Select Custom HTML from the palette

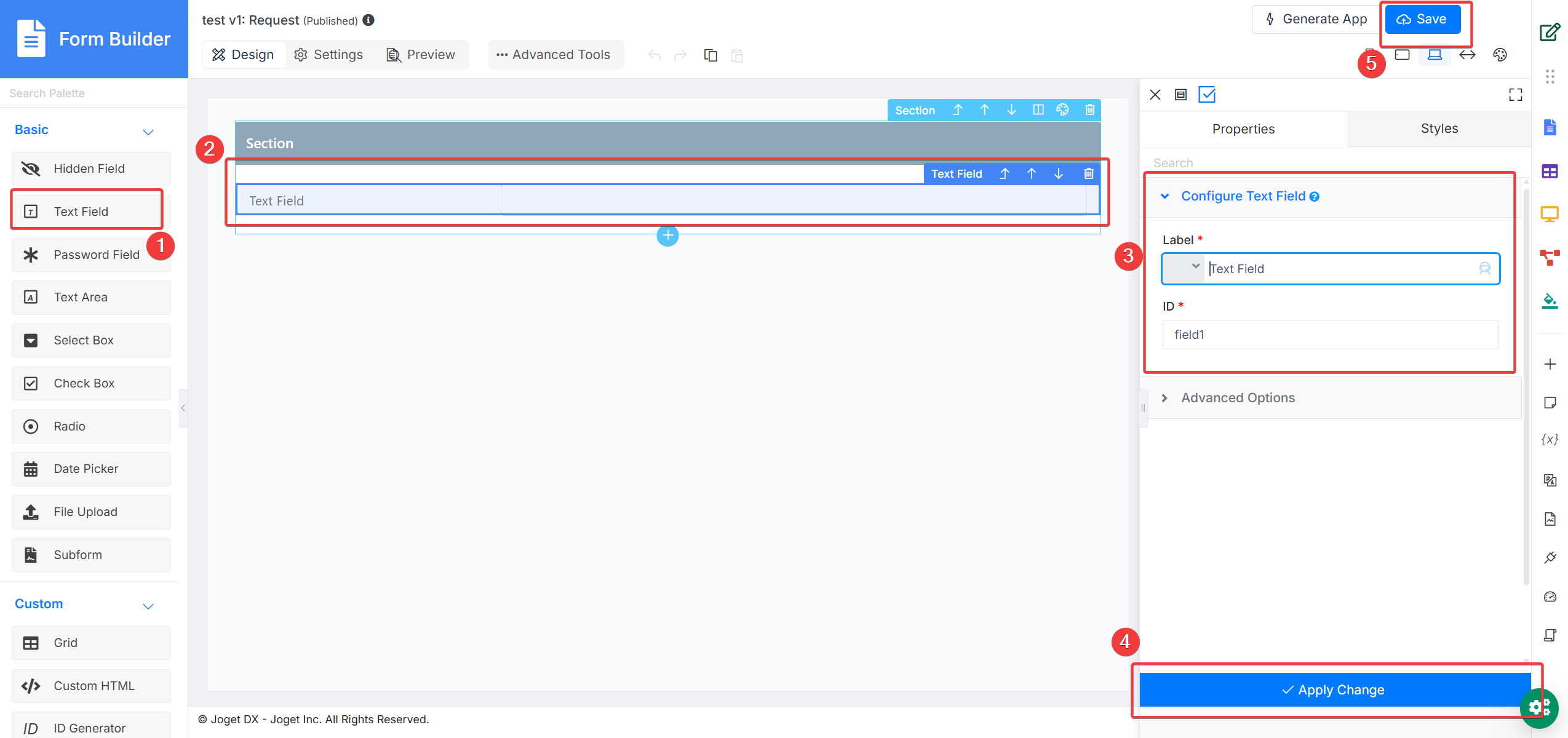click(x=91, y=686)
